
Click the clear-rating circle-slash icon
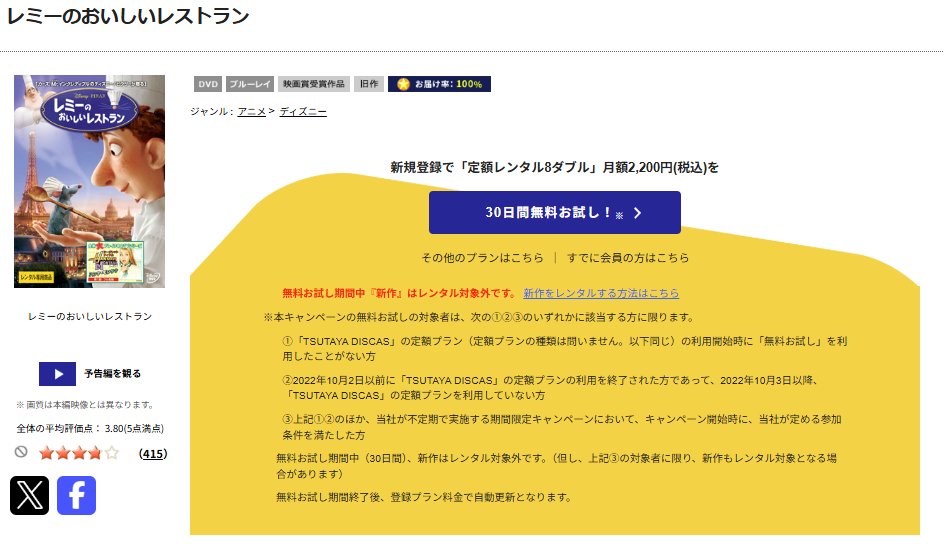point(21,452)
